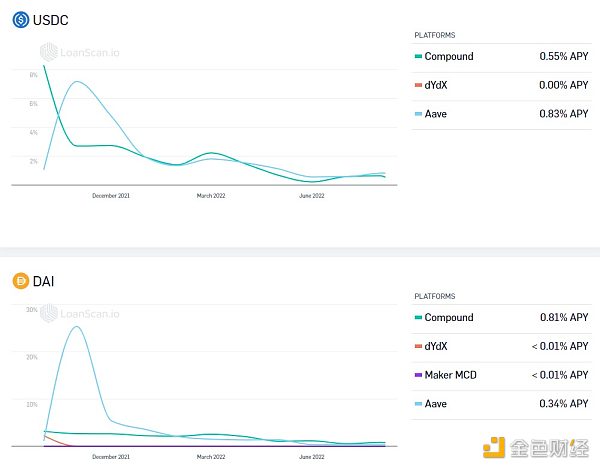Click December 2021 label on USDC chart axis

[110, 196]
